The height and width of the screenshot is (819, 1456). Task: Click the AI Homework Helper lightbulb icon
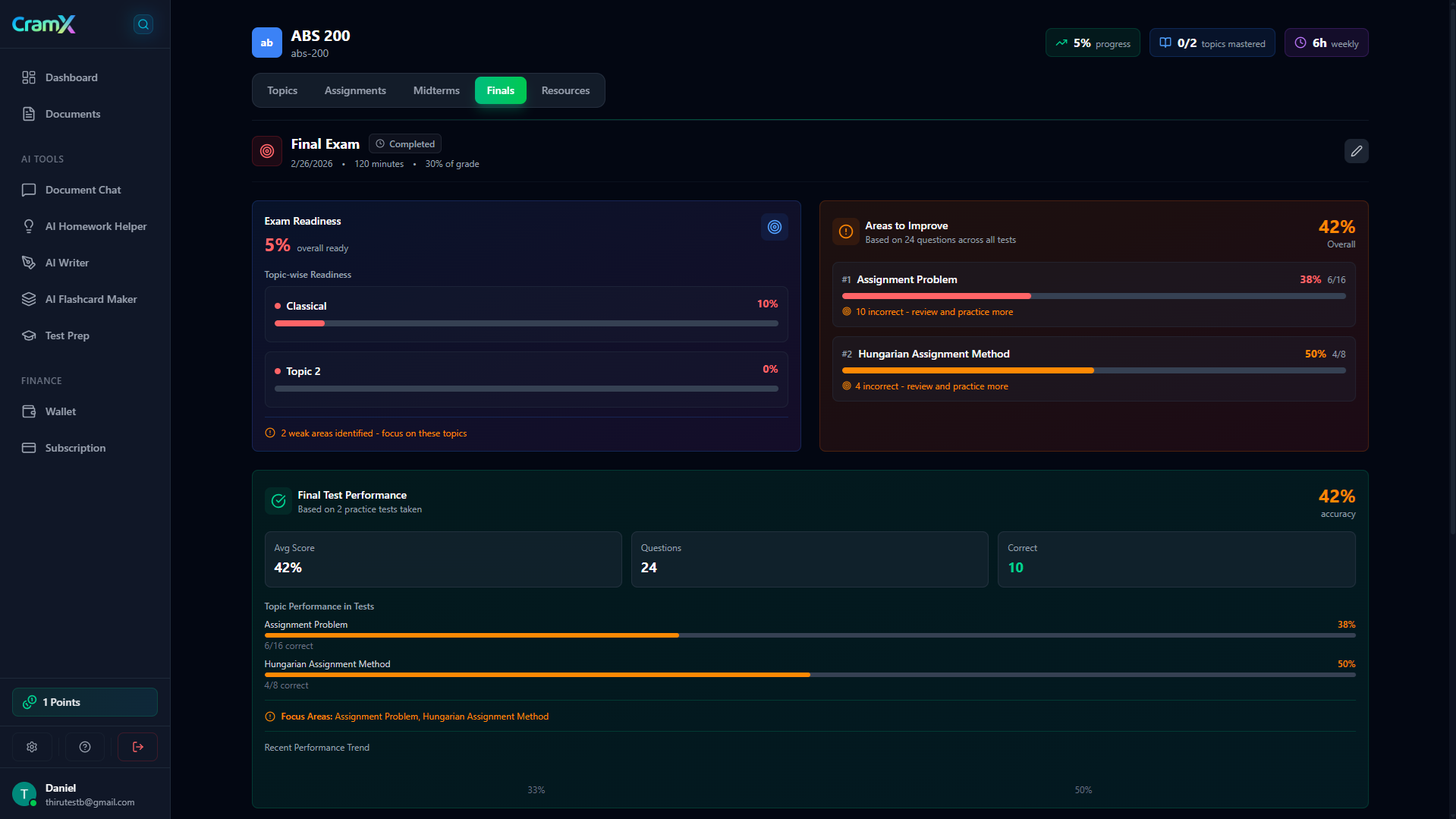(x=29, y=226)
